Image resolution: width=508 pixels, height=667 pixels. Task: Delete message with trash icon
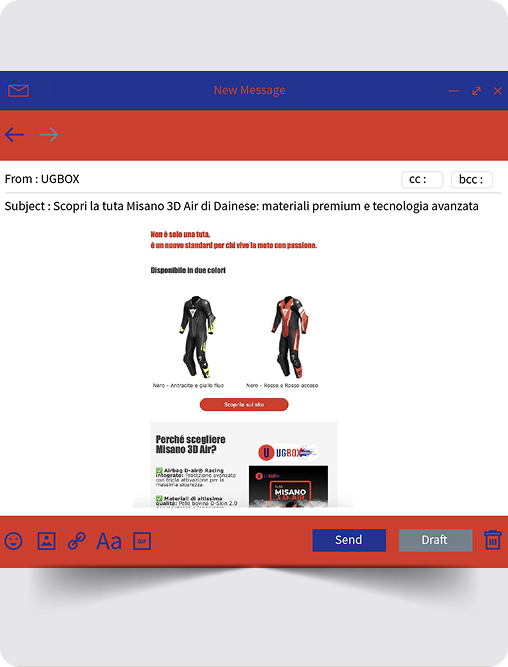tap(493, 540)
